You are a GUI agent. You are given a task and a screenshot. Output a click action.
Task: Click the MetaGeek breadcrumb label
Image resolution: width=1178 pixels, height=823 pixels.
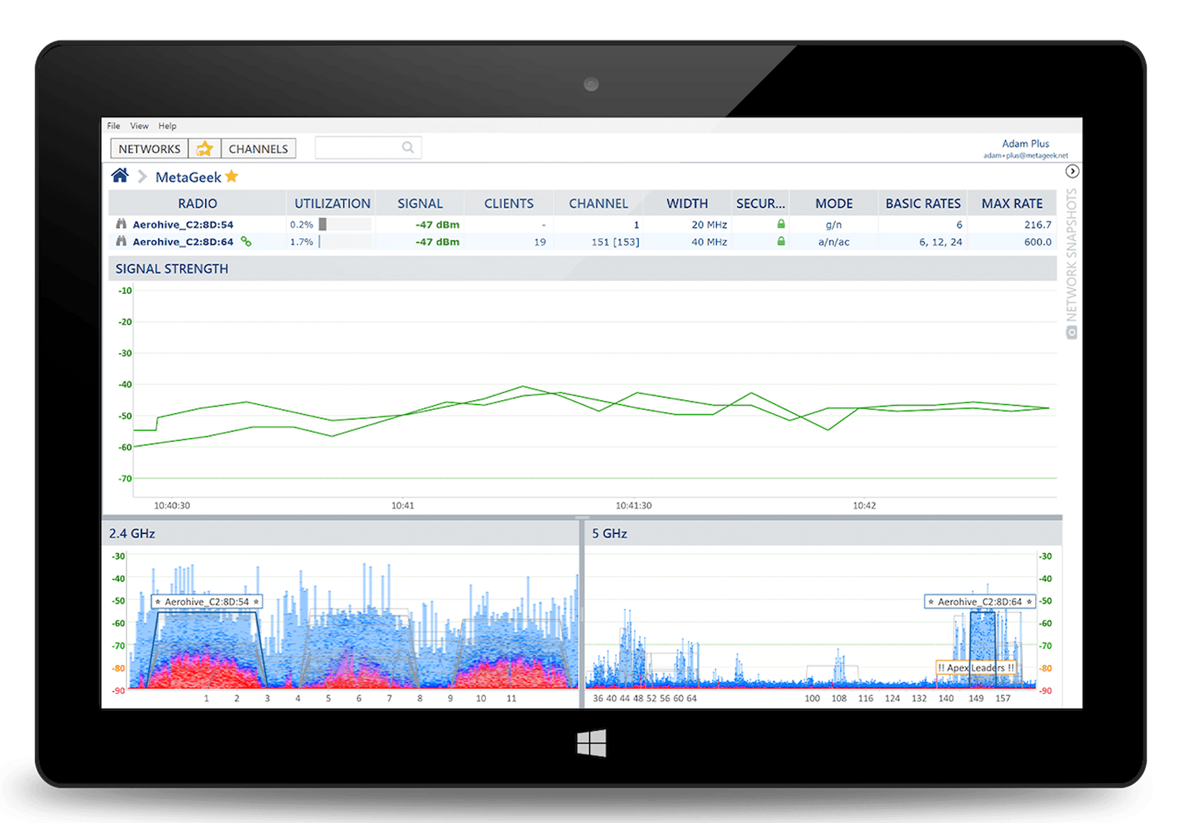tap(188, 177)
